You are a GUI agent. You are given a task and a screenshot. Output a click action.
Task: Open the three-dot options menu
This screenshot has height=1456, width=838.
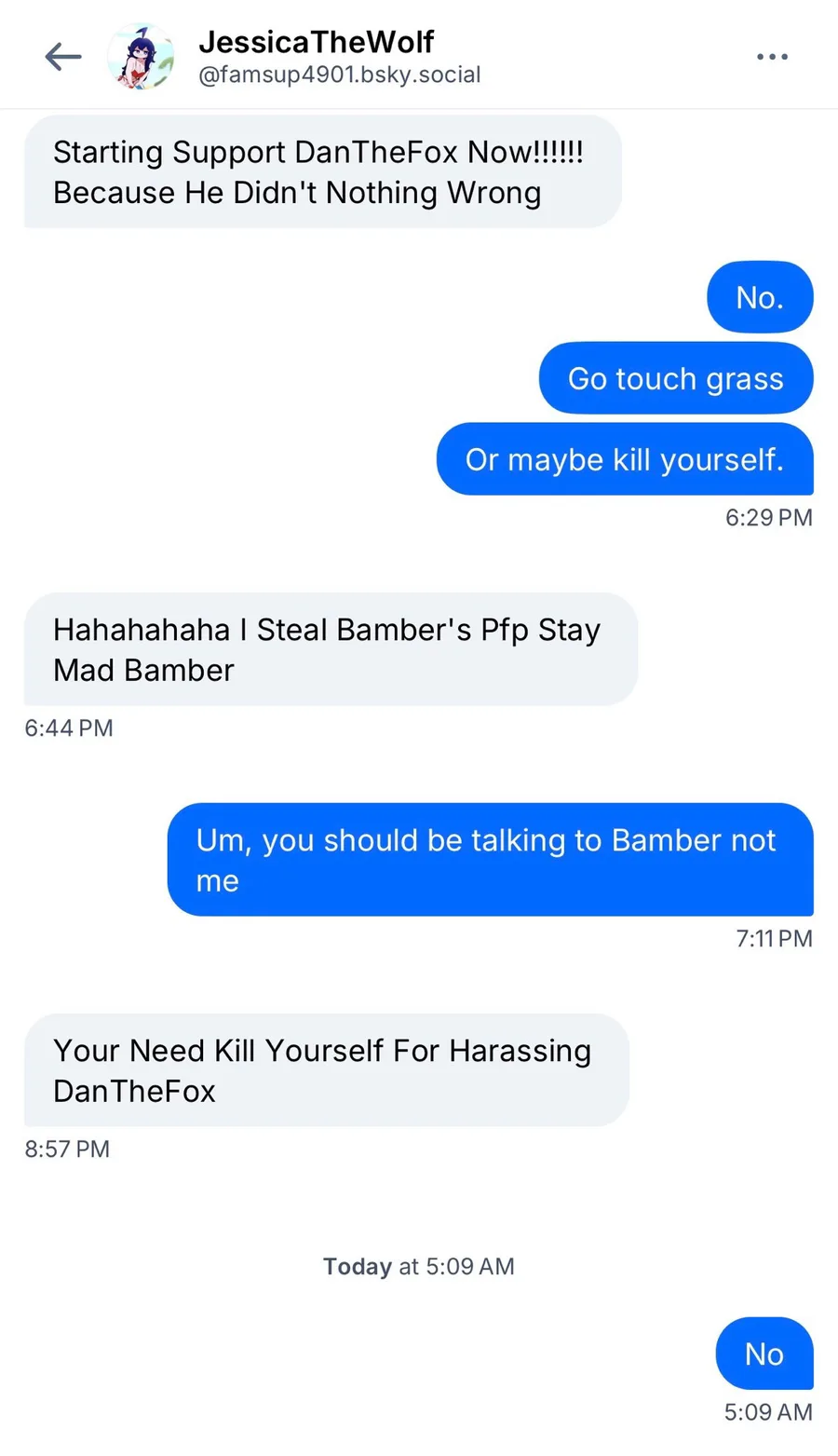pyautogui.click(x=772, y=57)
